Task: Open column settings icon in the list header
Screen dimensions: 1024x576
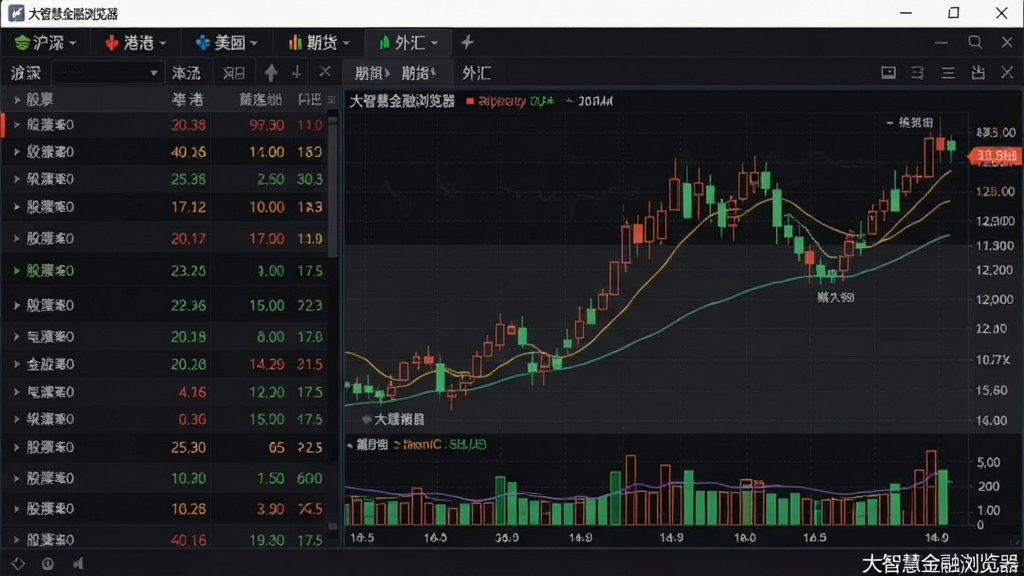Action: click(332, 99)
